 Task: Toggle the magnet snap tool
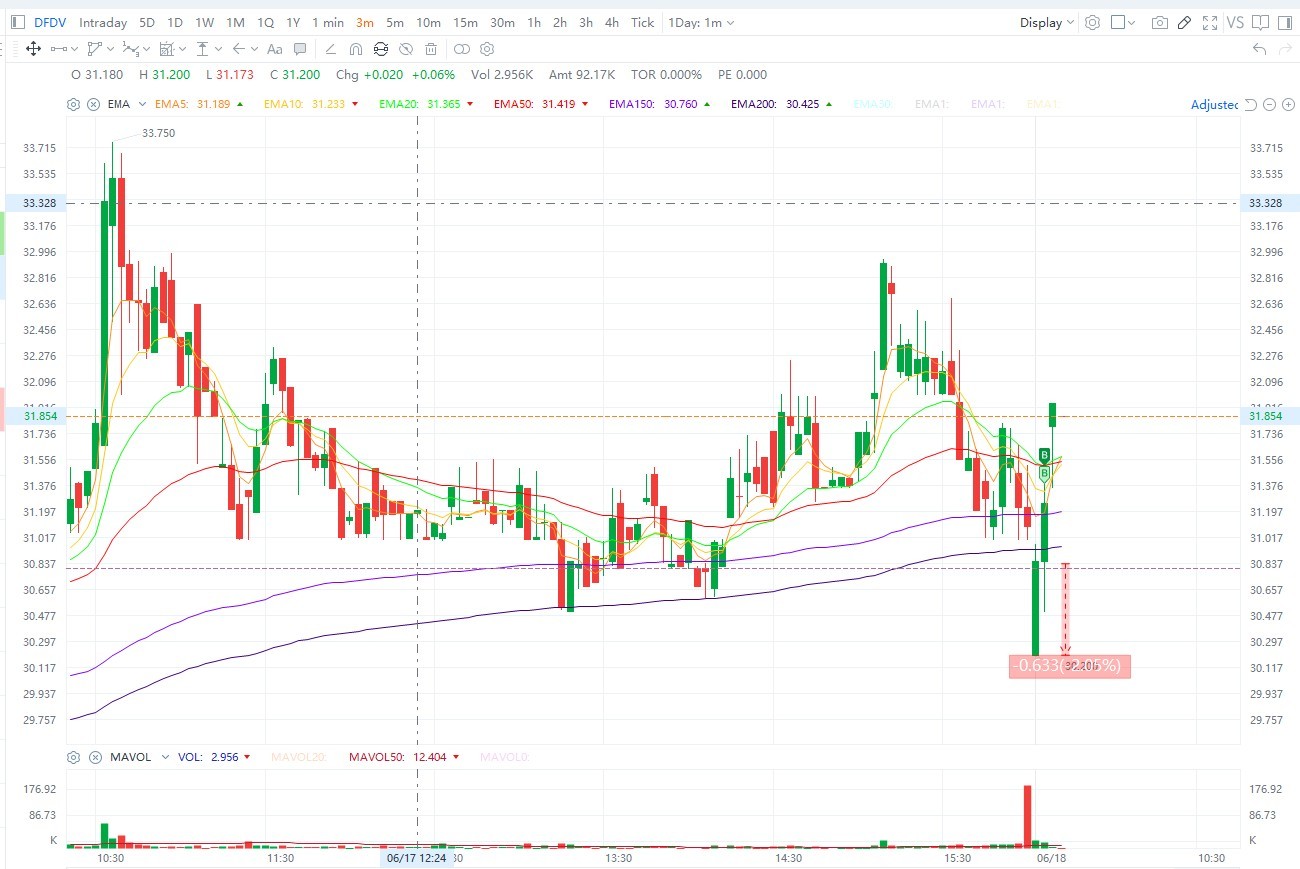[x=355, y=48]
